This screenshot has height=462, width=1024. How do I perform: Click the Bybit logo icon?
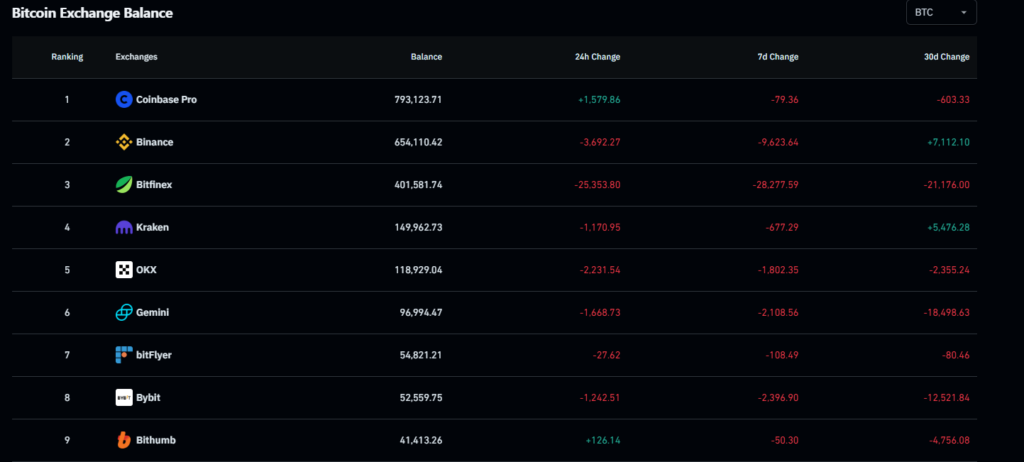[124, 397]
